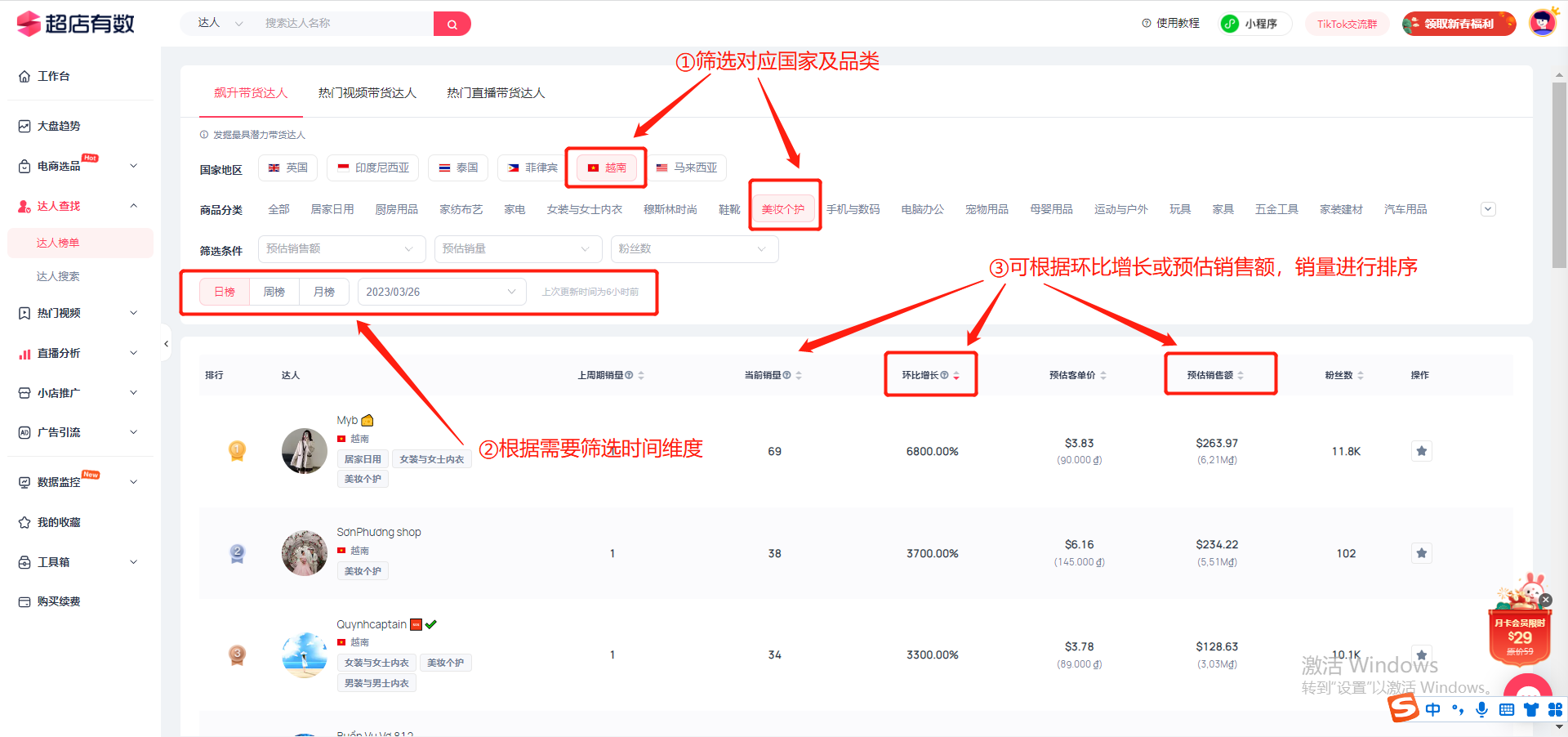The height and width of the screenshot is (737, 1568).
Task: Open Quynhcaptain avatar thumbnail
Action: 305,654
